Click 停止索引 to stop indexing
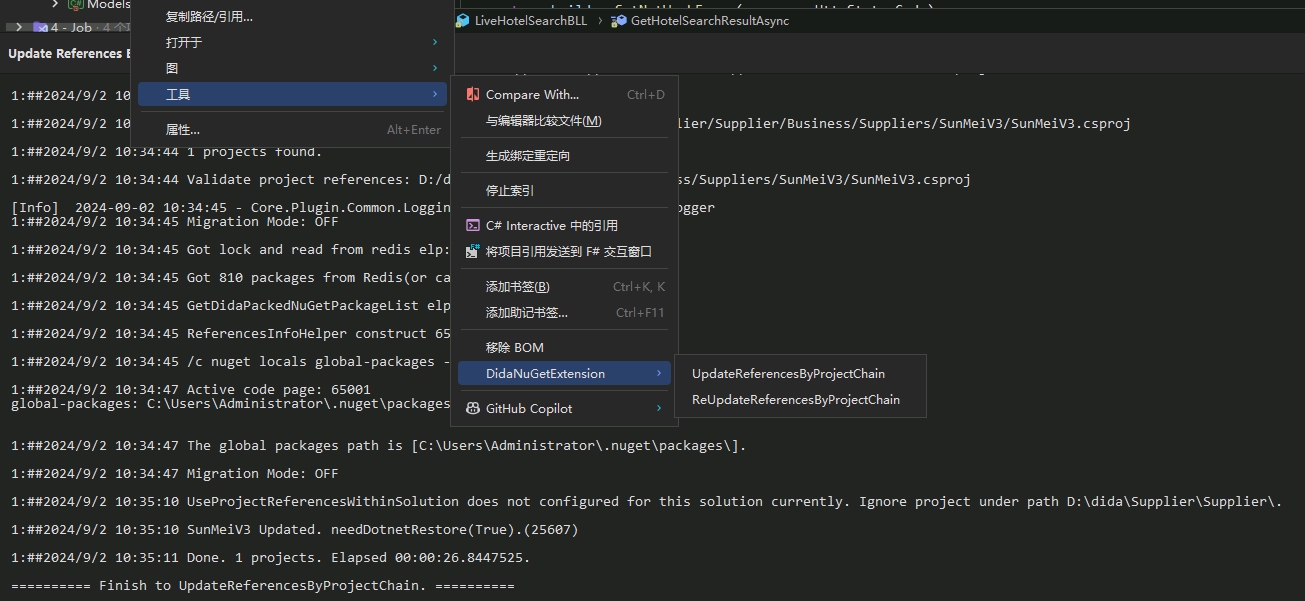The height and width of the screenshot is (601, 1305). click(x=509, y=191)
